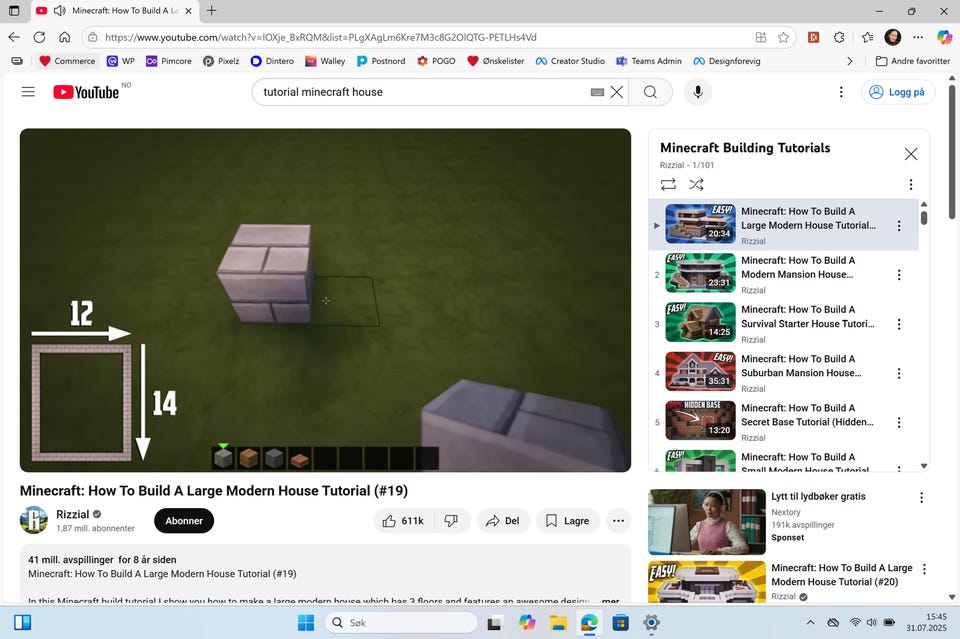Open browser home page icon
Viewport: 960px width, 639px height.
tap(64, 37)
